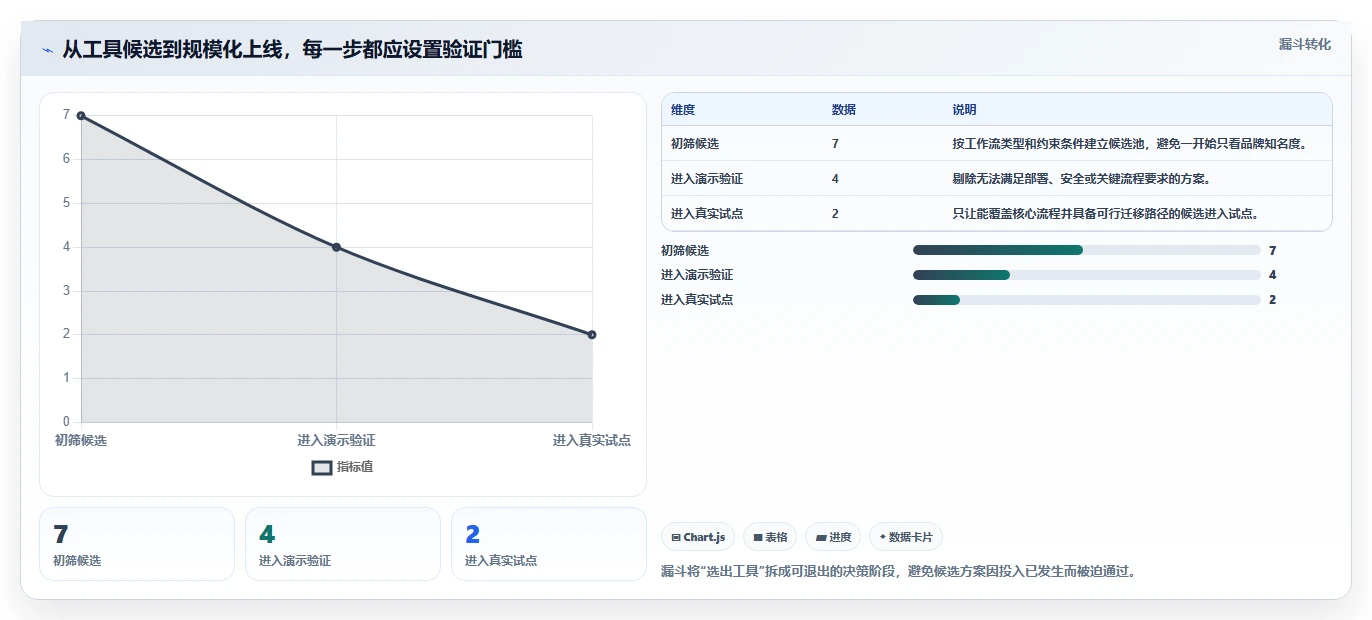
Task: Click the value 7 beside 初筛候选 bar
Action: pos(1272,251)
